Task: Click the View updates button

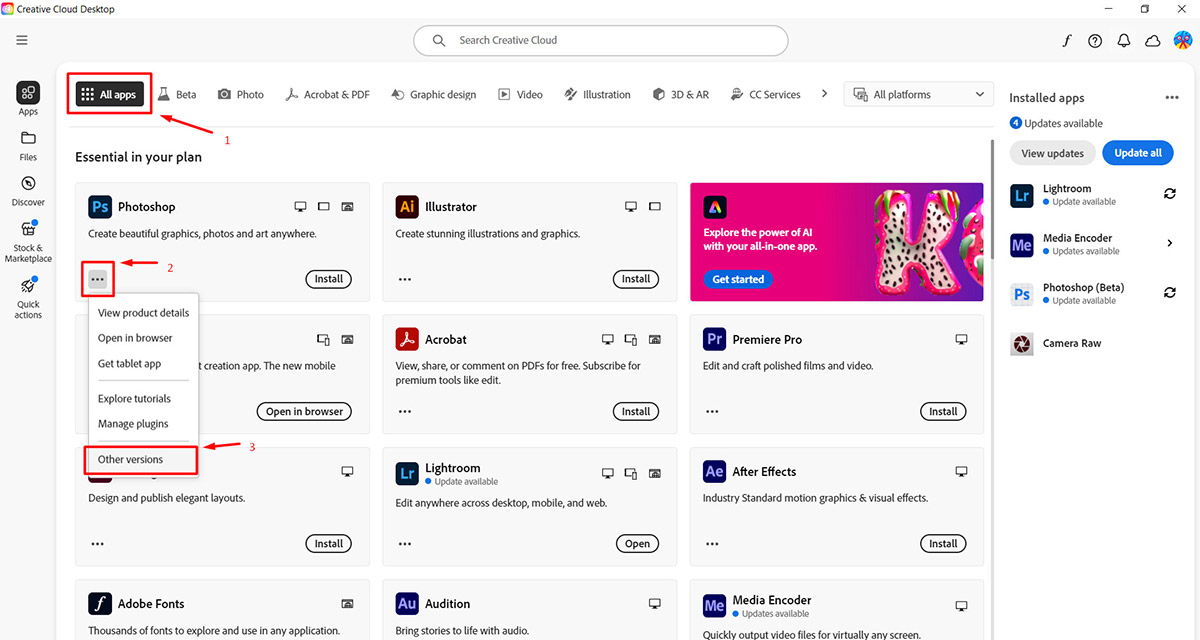Action: pyautogui.click(x=1052, y=153)
